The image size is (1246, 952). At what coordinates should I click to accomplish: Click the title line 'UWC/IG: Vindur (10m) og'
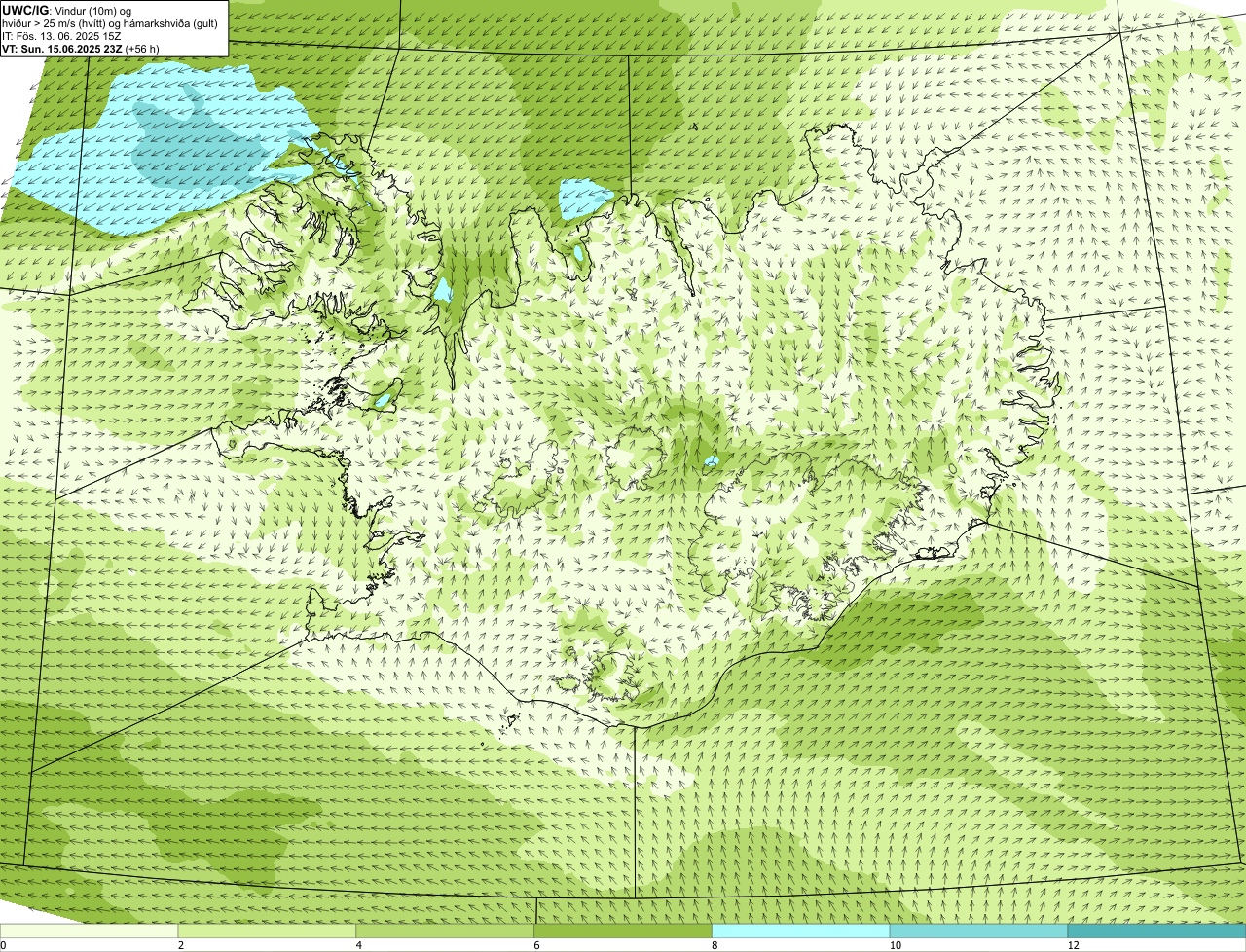click(67, 10)
